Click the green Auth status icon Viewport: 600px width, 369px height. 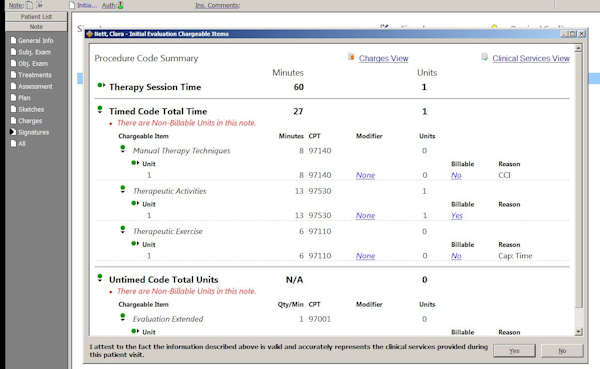121,5
